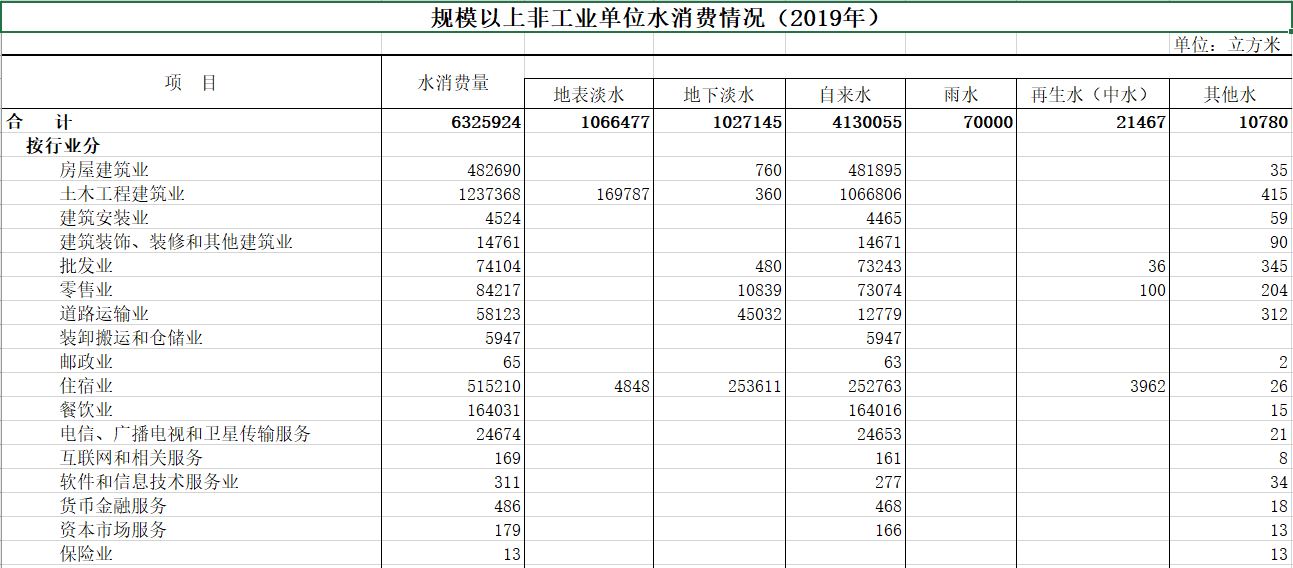Select the 水消费量 column header
The image size is (1293, 568).
453,83
